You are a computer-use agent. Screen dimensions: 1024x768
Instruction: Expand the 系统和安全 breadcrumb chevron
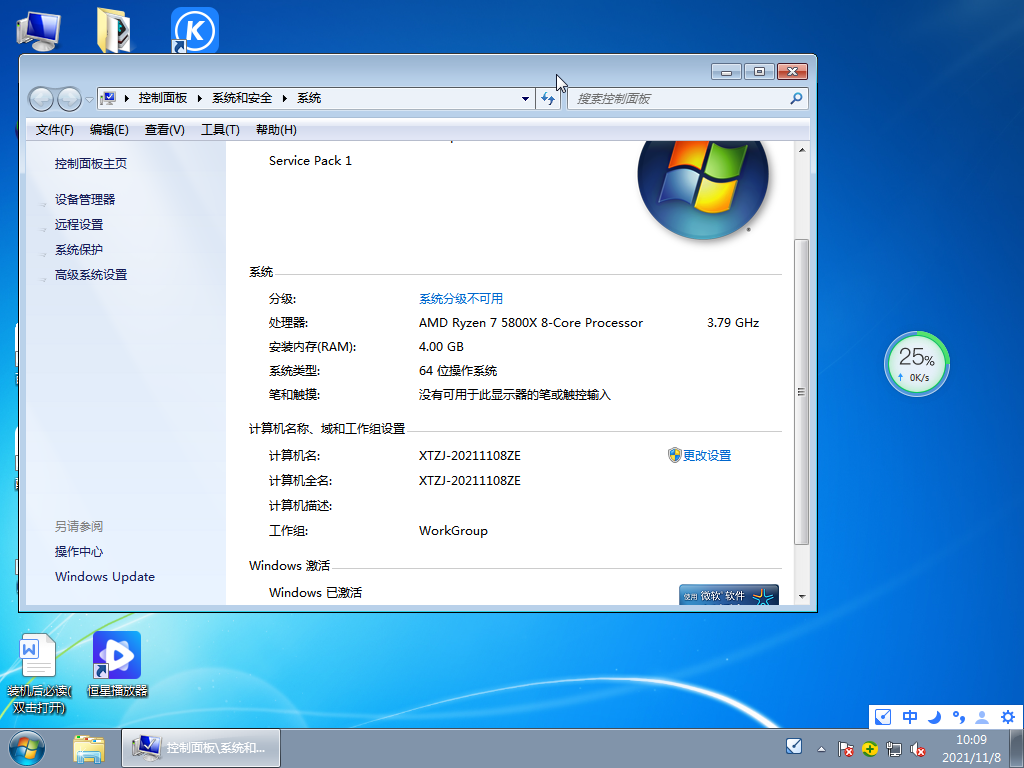(x=283, y=97)
